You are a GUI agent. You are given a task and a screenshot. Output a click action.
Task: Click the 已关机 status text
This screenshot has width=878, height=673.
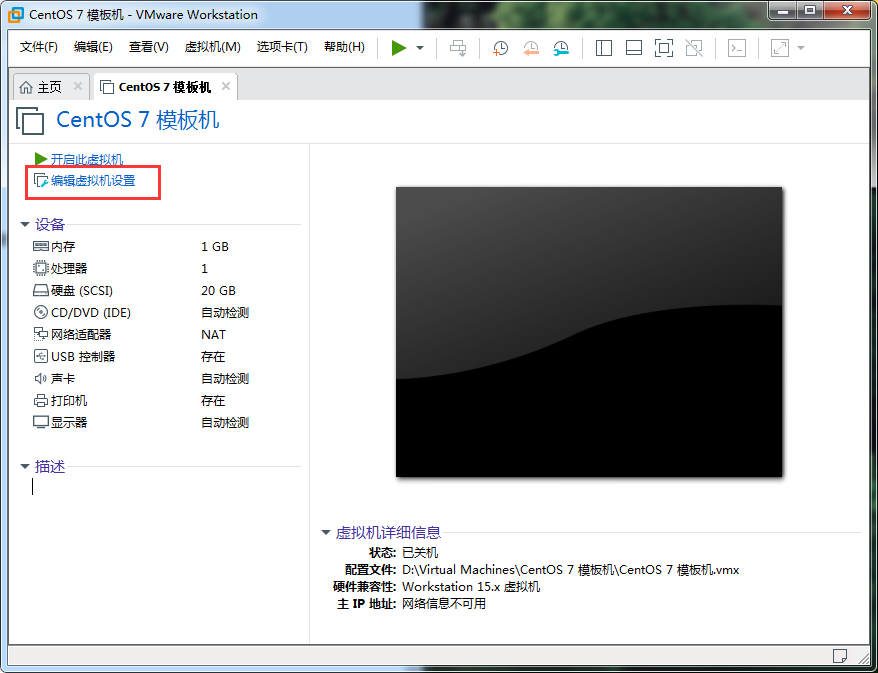point(420,553)
